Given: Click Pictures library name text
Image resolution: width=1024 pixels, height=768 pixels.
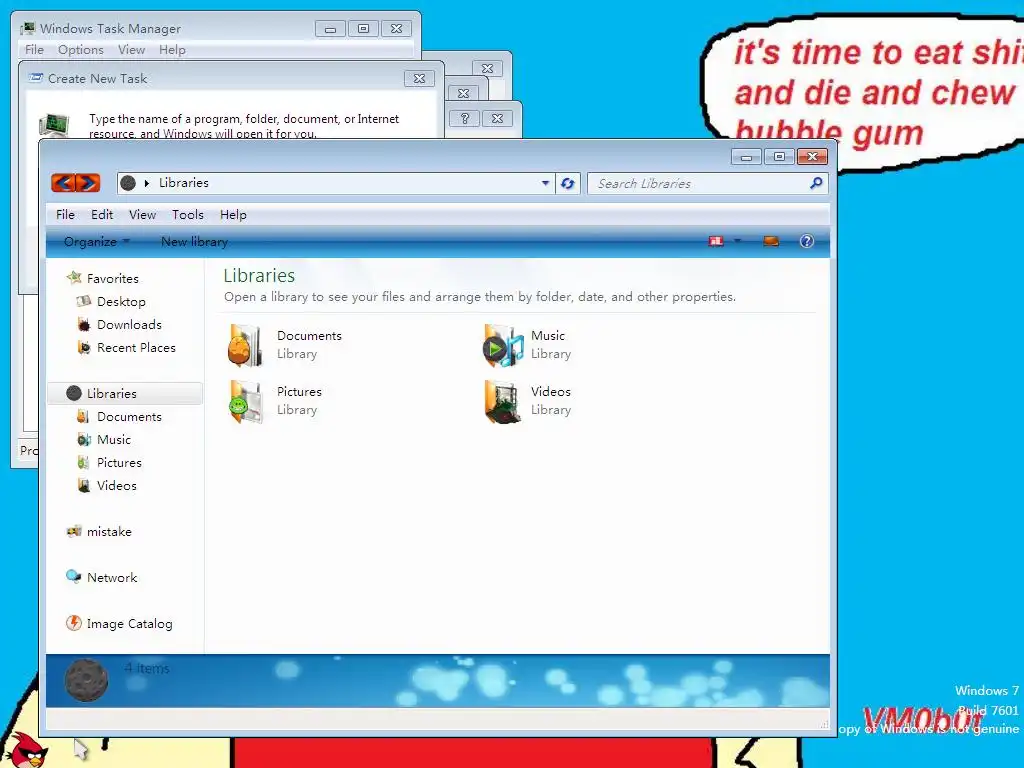Looking at the screenshot, I should (x=299, y=392).
